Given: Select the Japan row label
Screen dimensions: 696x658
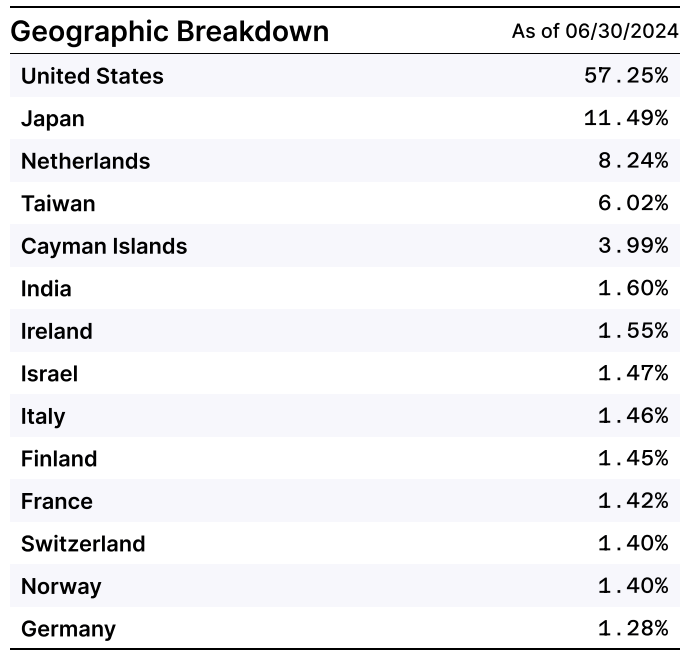Looking at the screenshot, I should point(53,119).
